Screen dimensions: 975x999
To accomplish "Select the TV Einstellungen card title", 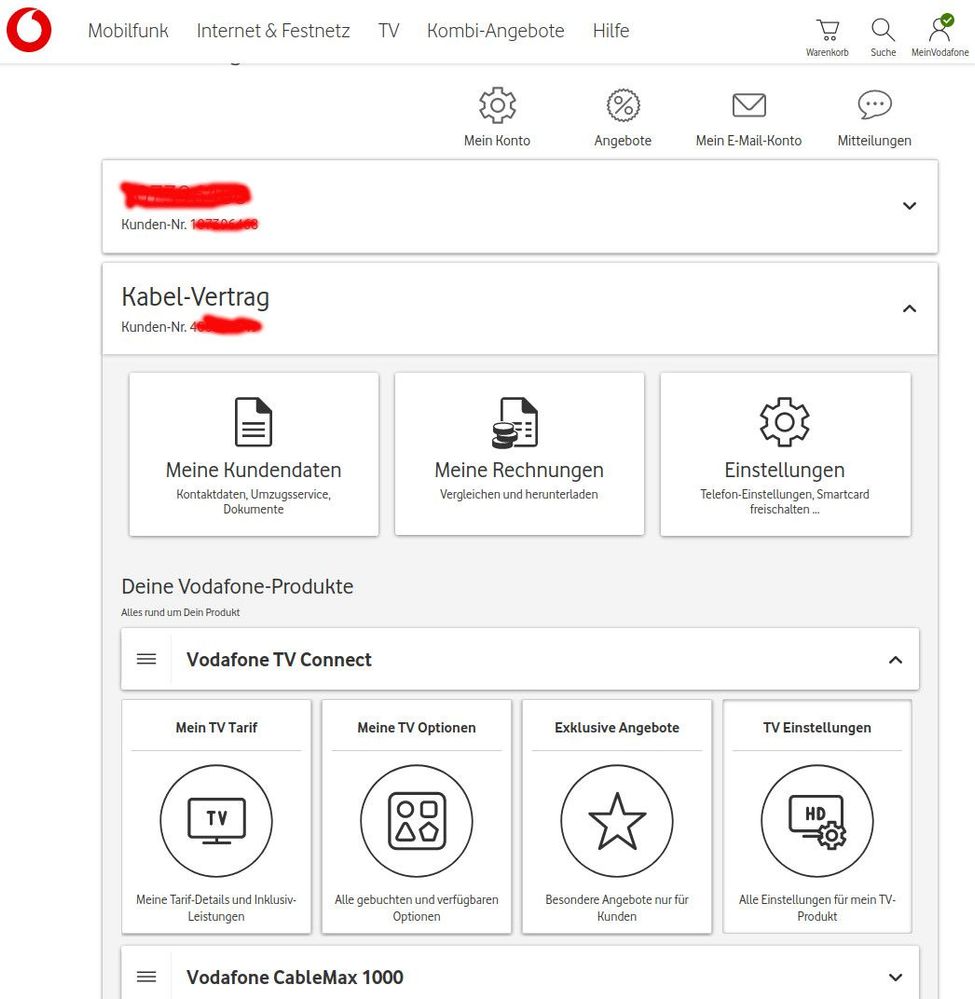I will pyautogui.click(x=817, y=728).
